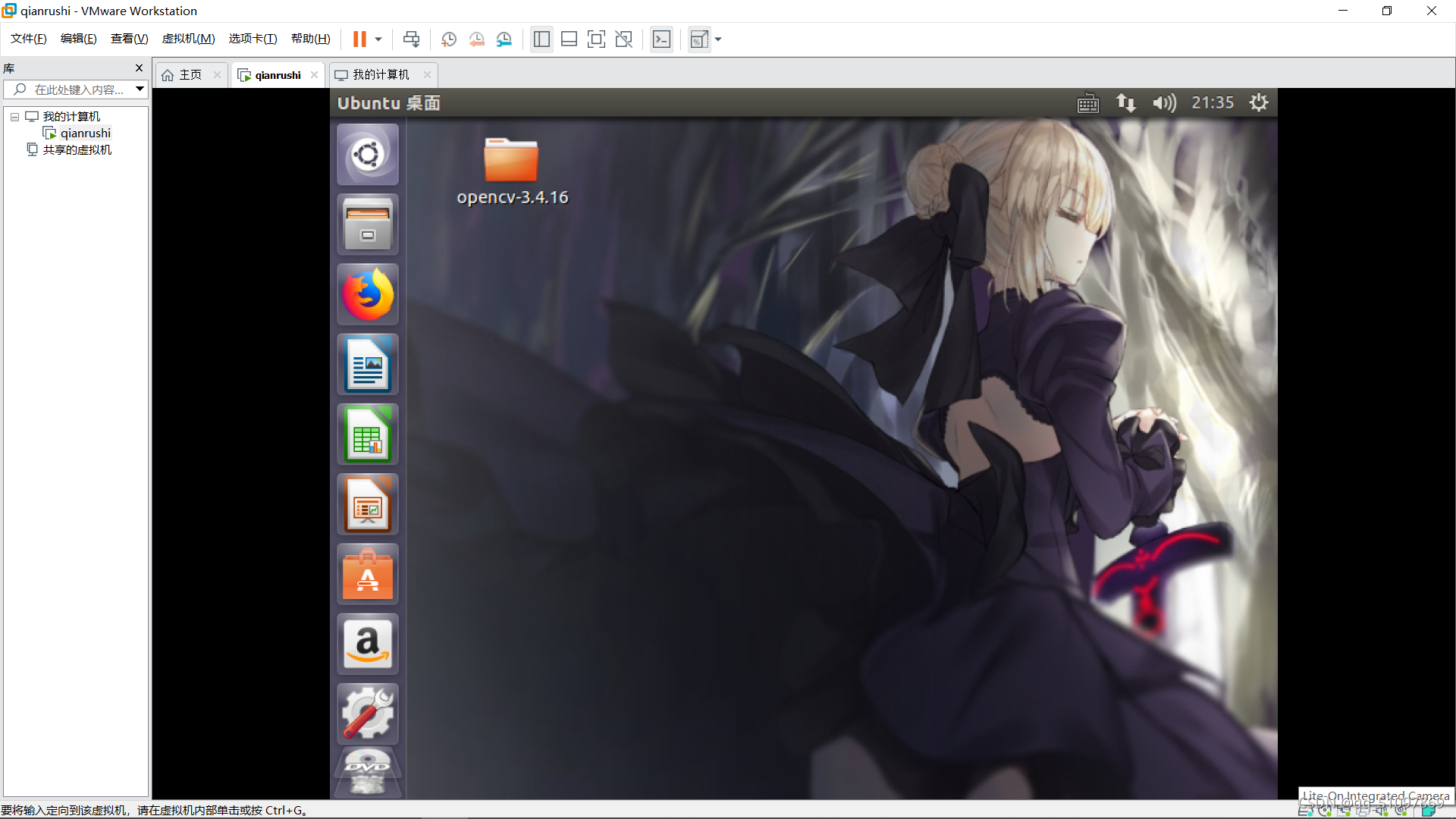Enter full screen mode

pyautogui.click(x=596, y=39)
